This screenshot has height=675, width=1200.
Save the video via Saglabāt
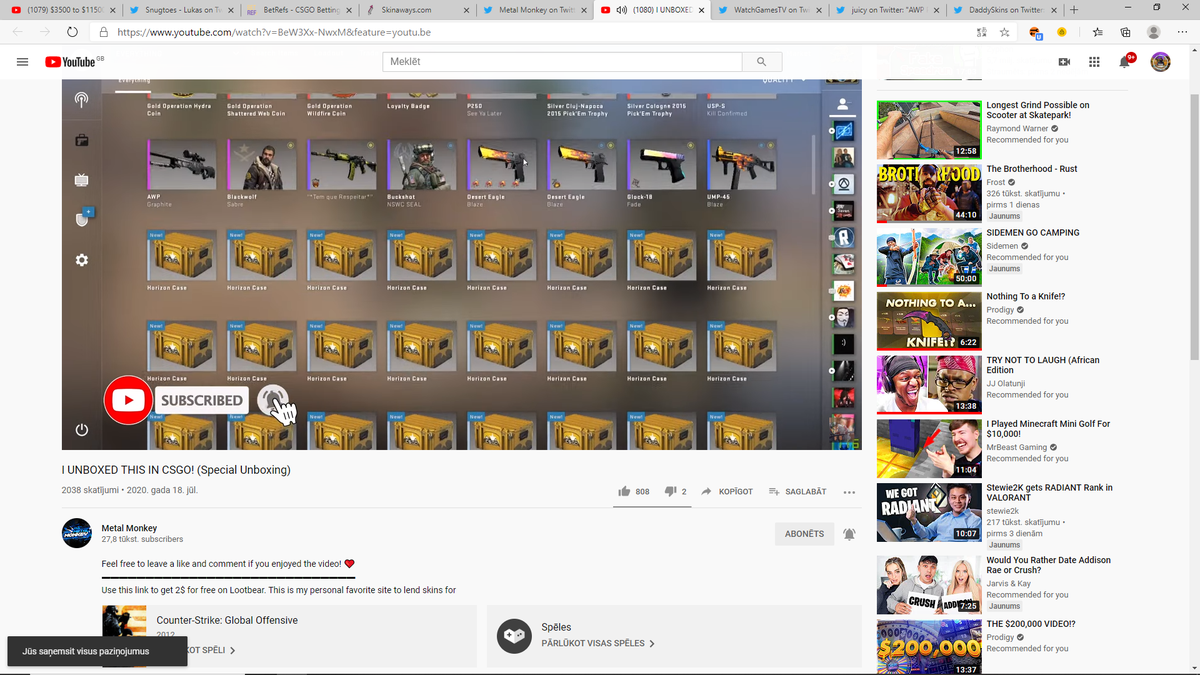[x=798, y=492]
